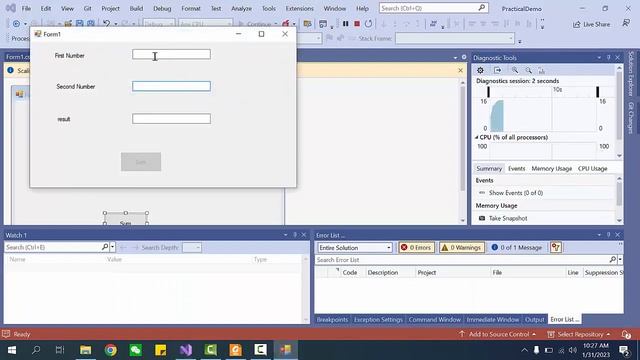Open Diagnostic Tools settings gear
Viewport: 640px width, 360px height.
click(x=480, y=70)
